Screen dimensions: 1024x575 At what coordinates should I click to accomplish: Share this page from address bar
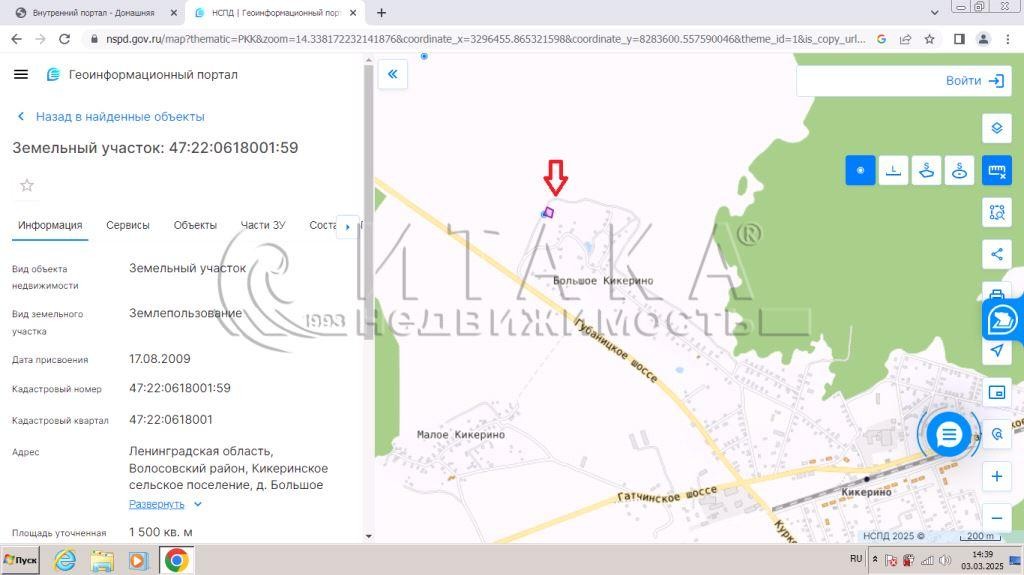tap(905, 39)
